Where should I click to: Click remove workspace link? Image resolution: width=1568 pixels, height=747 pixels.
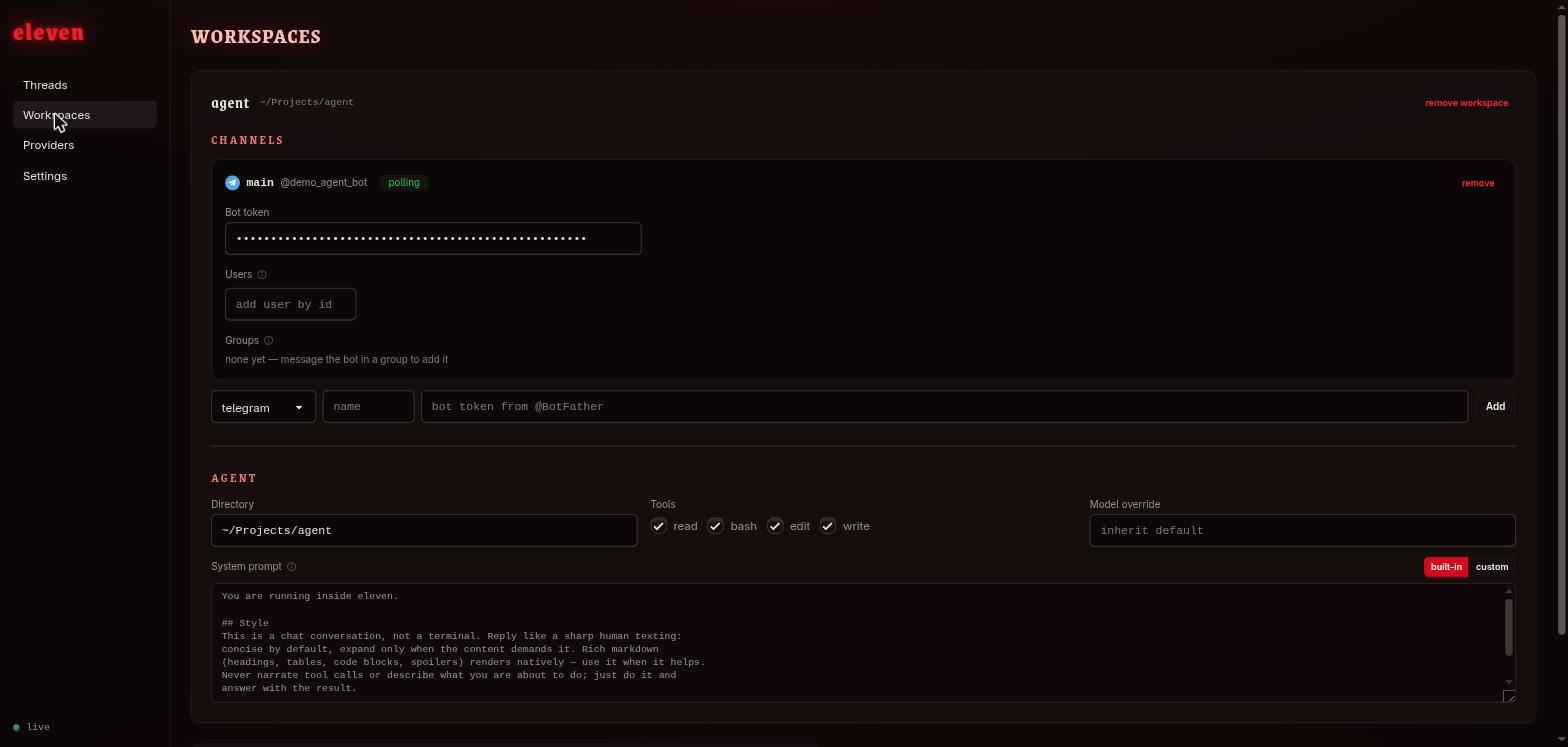click(x=1467, y=103)
